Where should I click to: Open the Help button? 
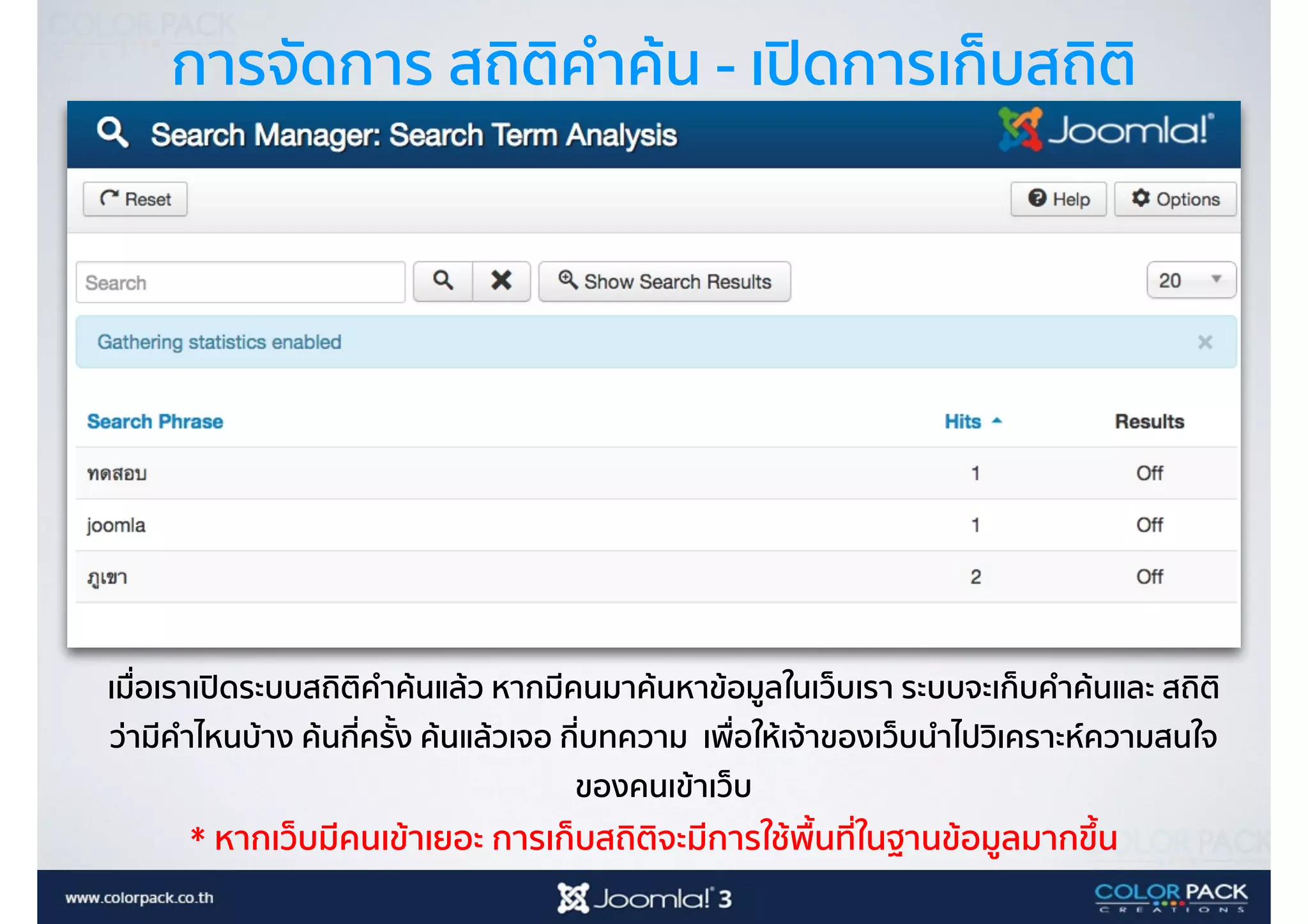tap(1058, 199)
